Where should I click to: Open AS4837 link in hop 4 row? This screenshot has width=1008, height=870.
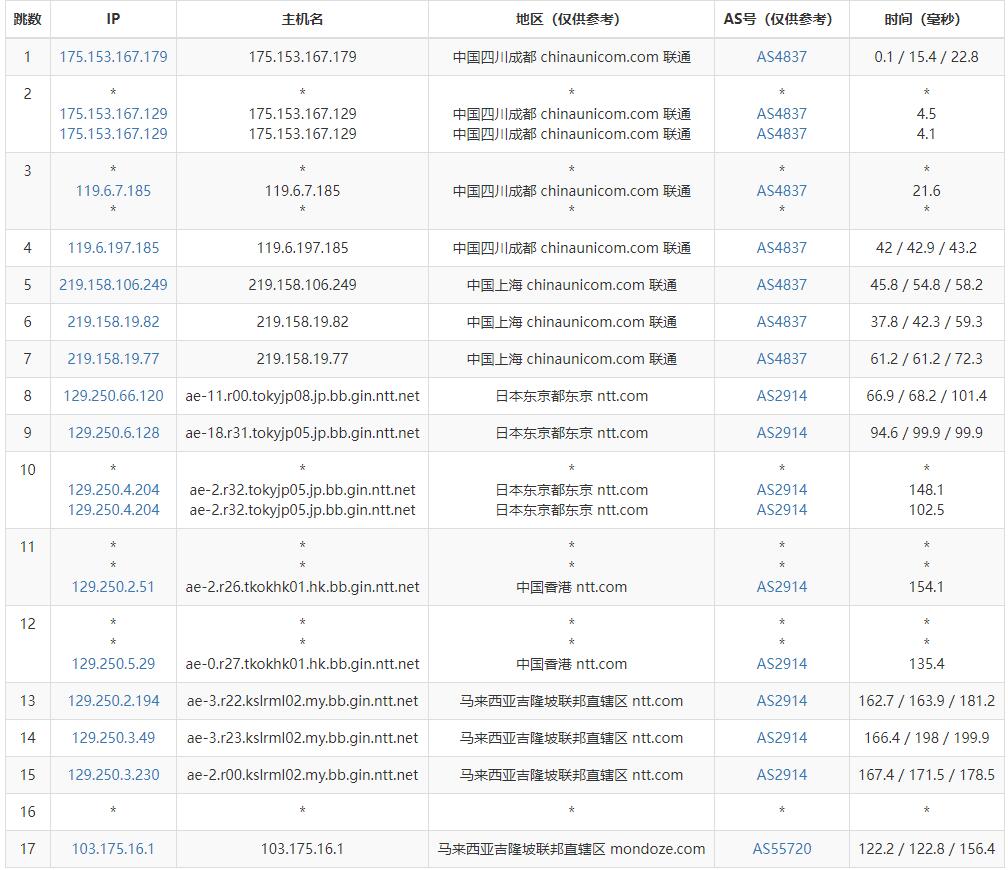(x=782, y=248)
